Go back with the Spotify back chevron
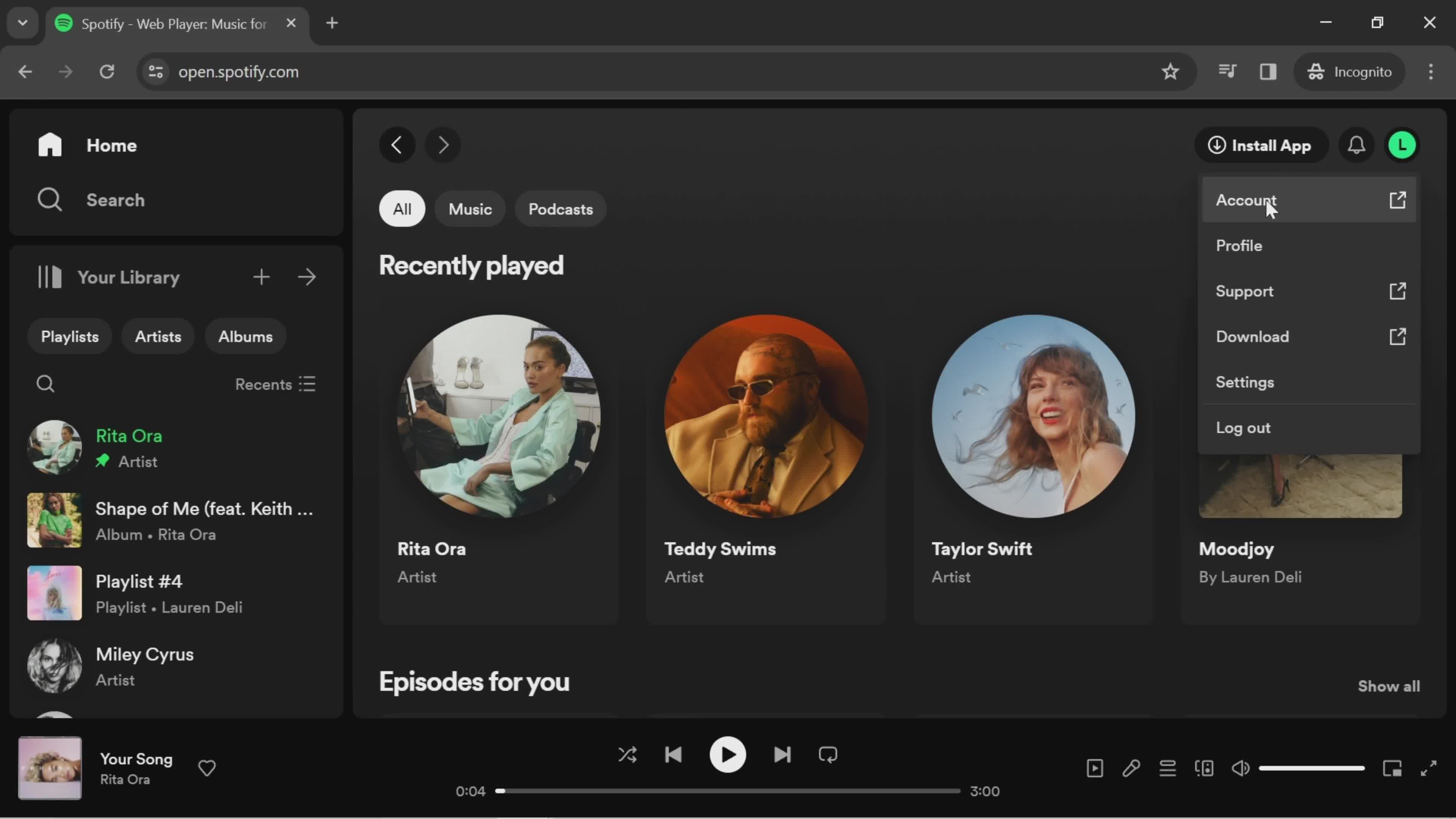Image resolution: width=1456 pixels, height=819 pixels. [397, 145]
